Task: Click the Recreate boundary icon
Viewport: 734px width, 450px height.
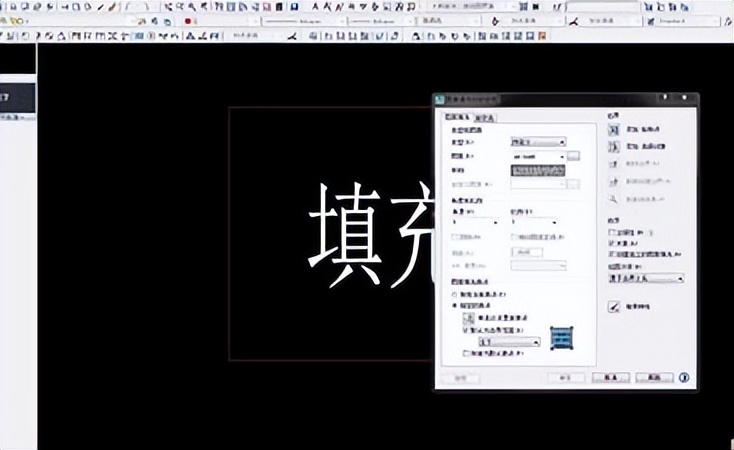Action: tap(614, 182)
